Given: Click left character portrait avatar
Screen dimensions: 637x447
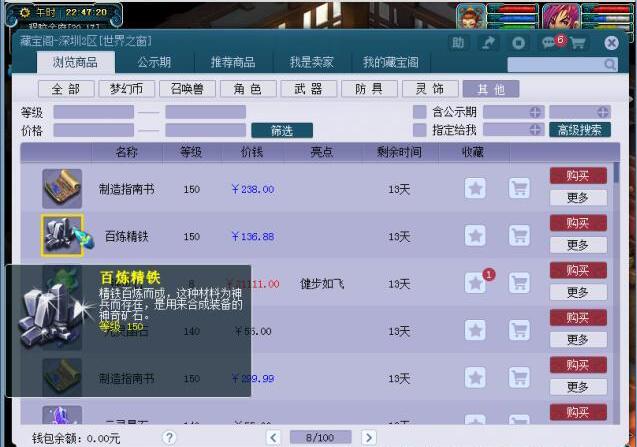Looking at the screenshot, I should tap(471, 16).
